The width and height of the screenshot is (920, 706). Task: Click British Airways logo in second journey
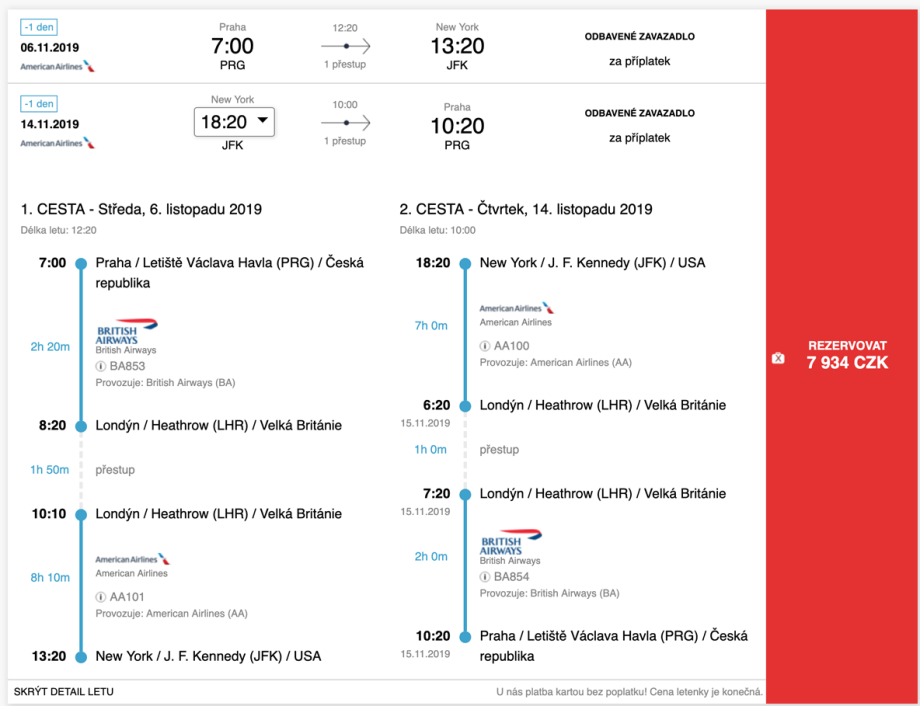pyautogui.click(x=511, y=543)
